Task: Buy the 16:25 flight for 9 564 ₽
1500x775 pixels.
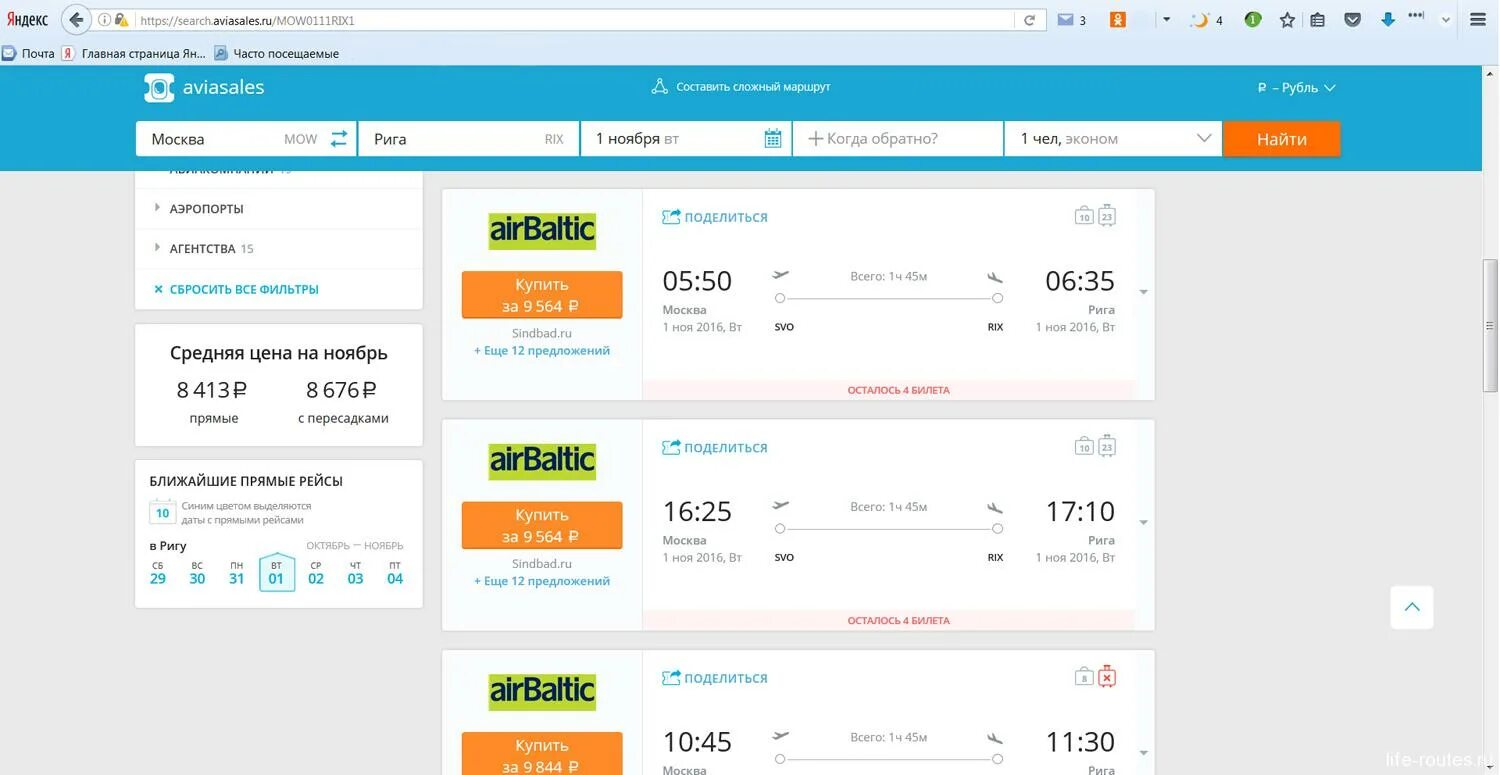Action: (x=542, y=525)
